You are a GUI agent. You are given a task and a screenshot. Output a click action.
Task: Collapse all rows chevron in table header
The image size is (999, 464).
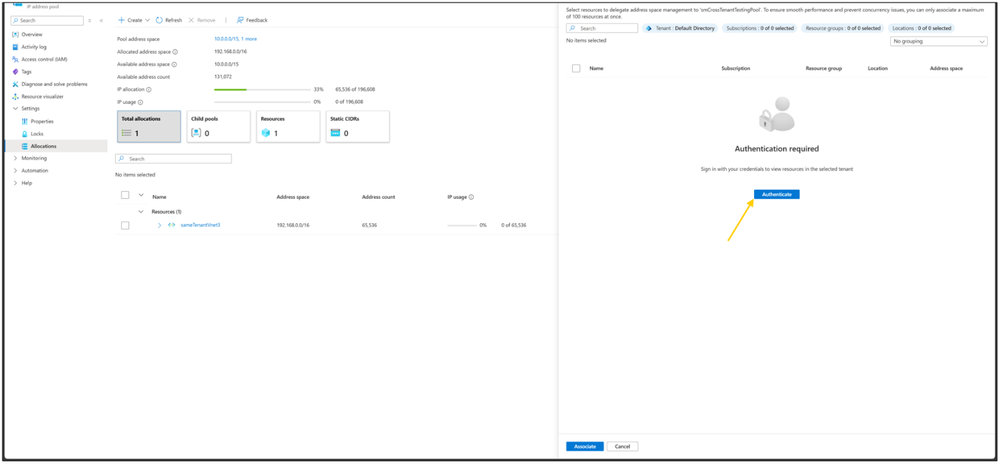141,196
